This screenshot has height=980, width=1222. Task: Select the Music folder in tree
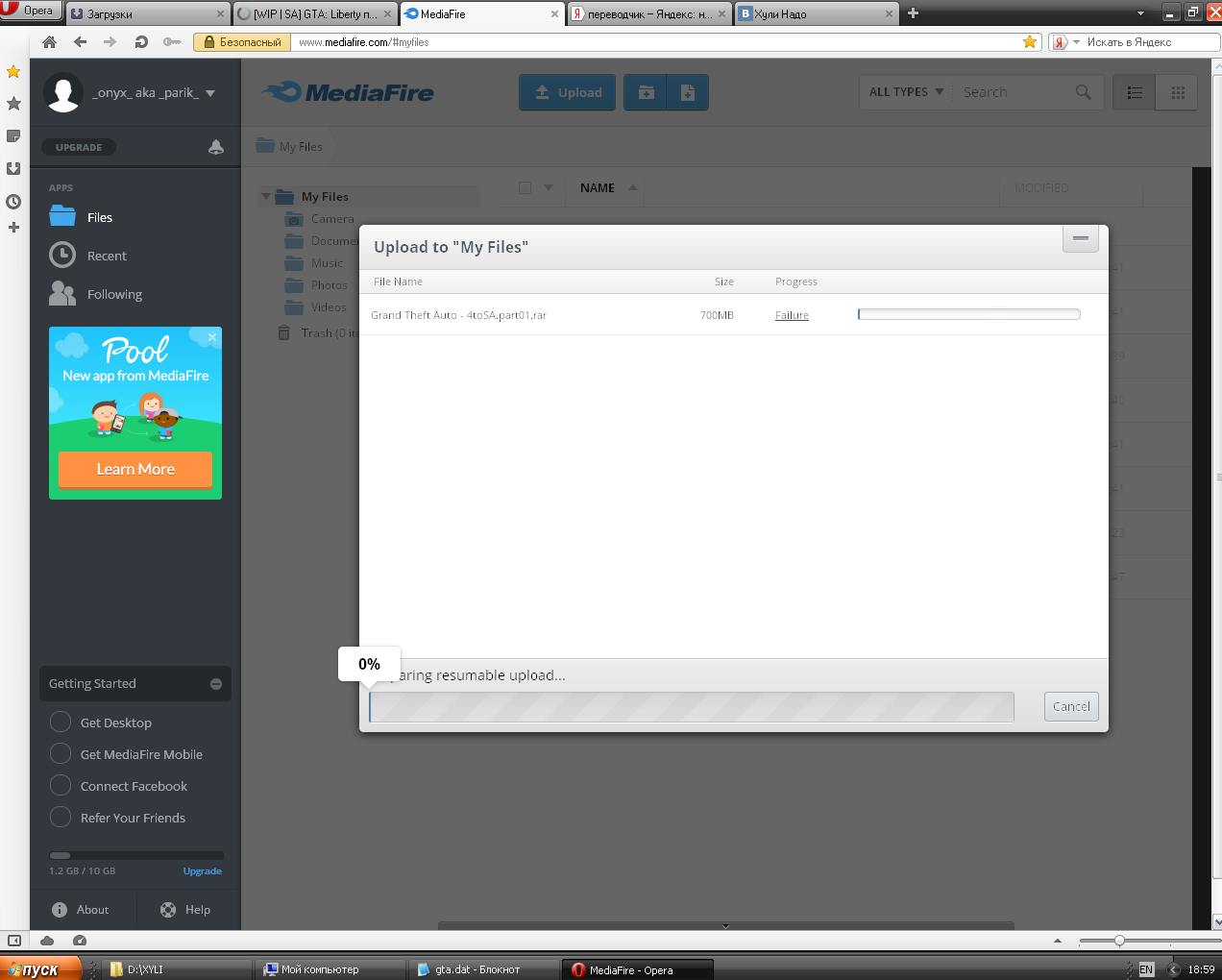click(x=314, y=263)
